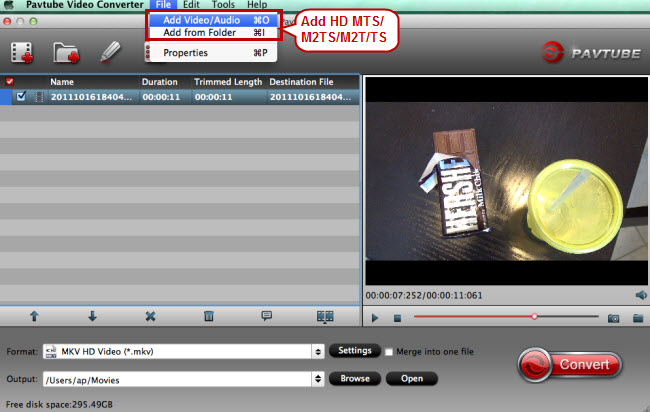Click the Destination File column header
650x412 pixels.
301,82
